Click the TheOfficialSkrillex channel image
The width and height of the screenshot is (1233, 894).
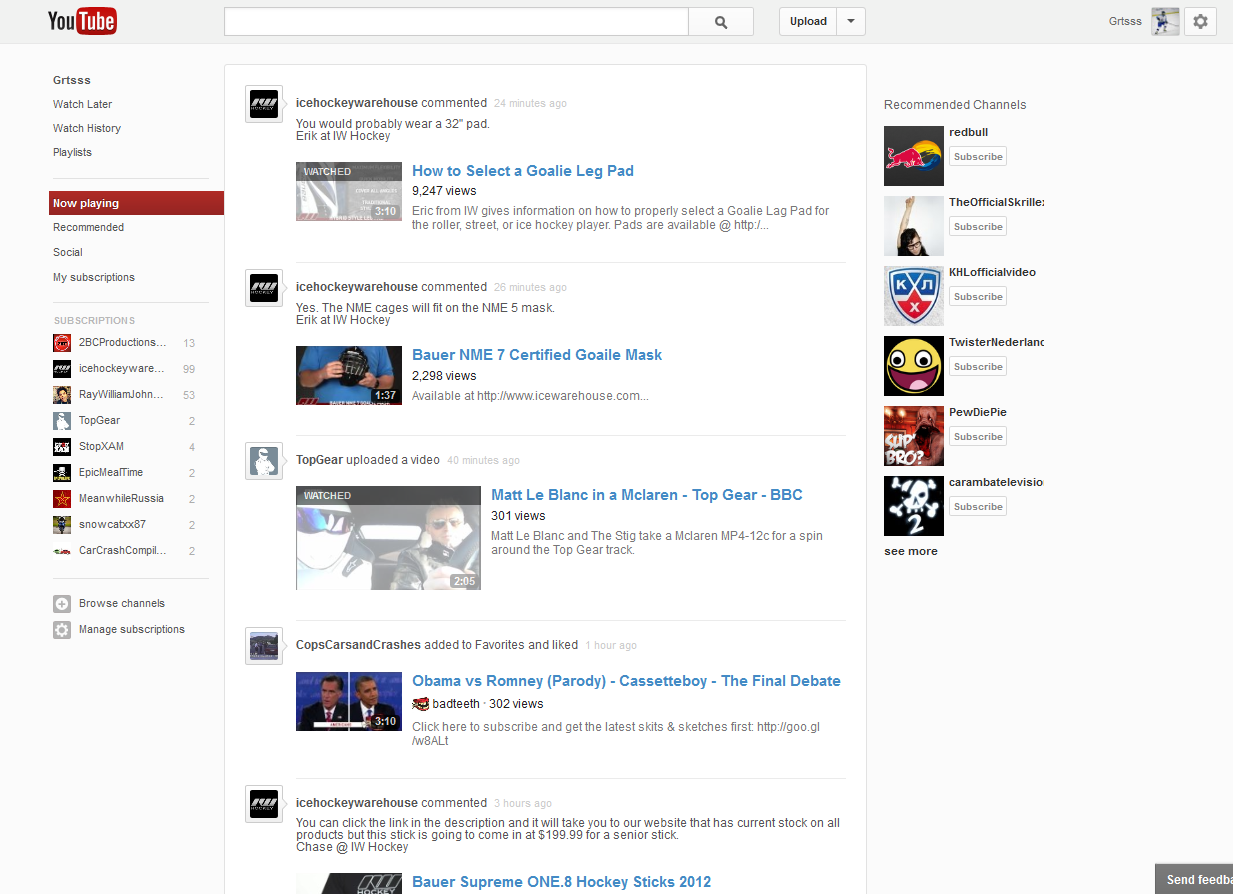pyautogui.click(x=914, y=226)
